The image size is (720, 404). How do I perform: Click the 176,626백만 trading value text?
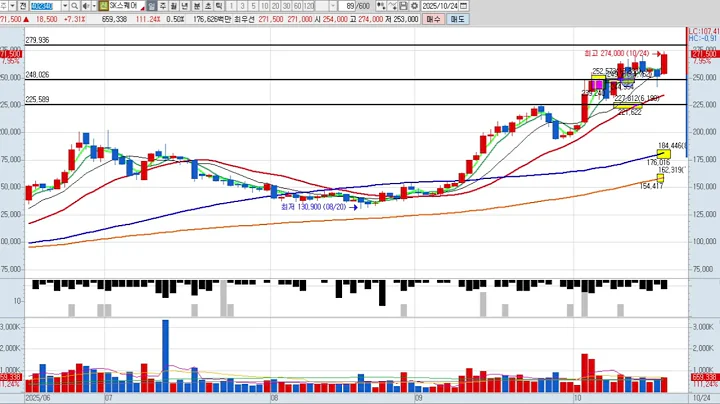coord(212,19)
